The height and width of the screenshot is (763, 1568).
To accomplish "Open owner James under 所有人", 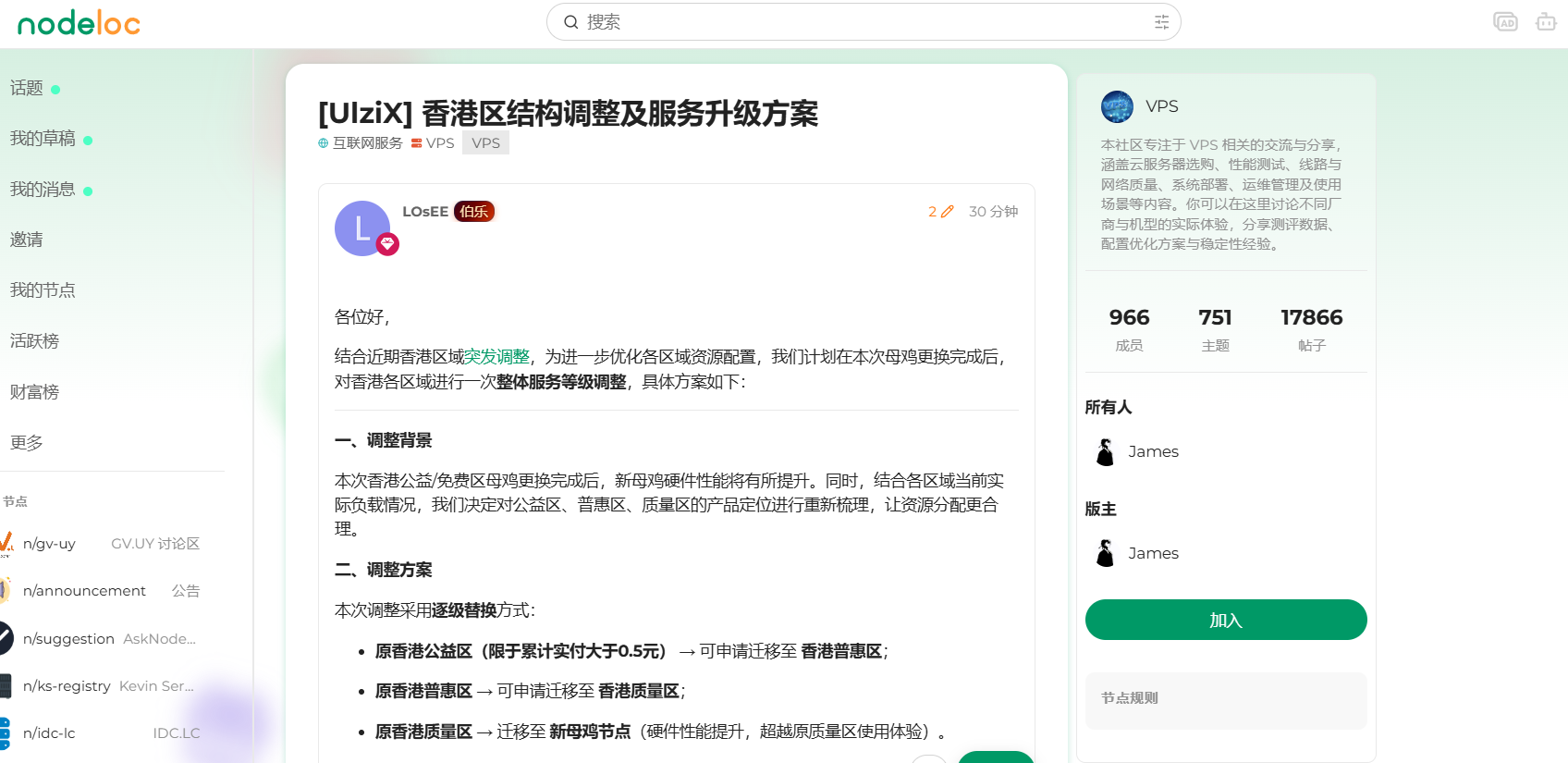I will click(1154, 451).
